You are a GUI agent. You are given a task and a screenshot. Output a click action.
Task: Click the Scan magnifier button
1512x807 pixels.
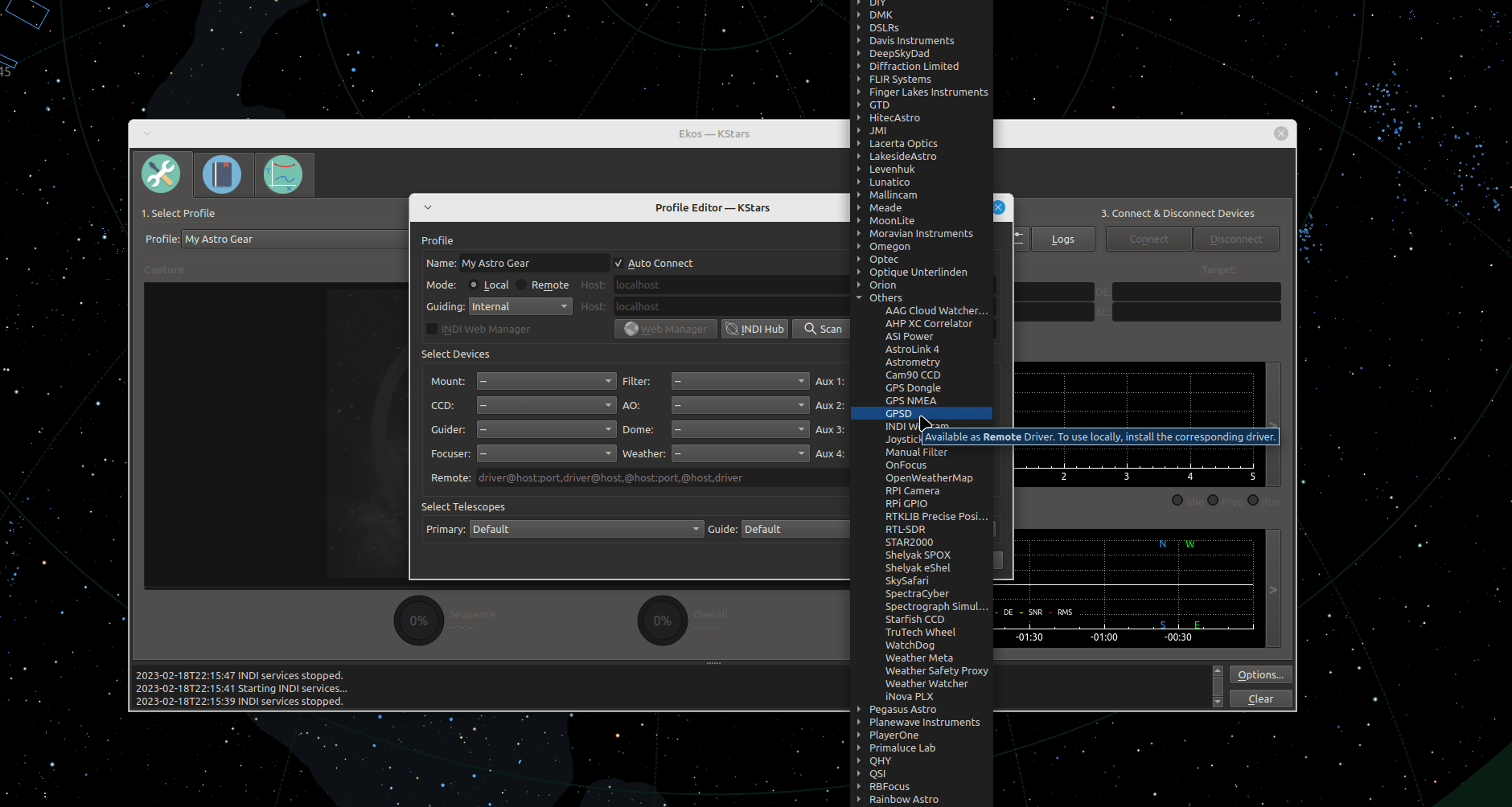coord(822,329)
